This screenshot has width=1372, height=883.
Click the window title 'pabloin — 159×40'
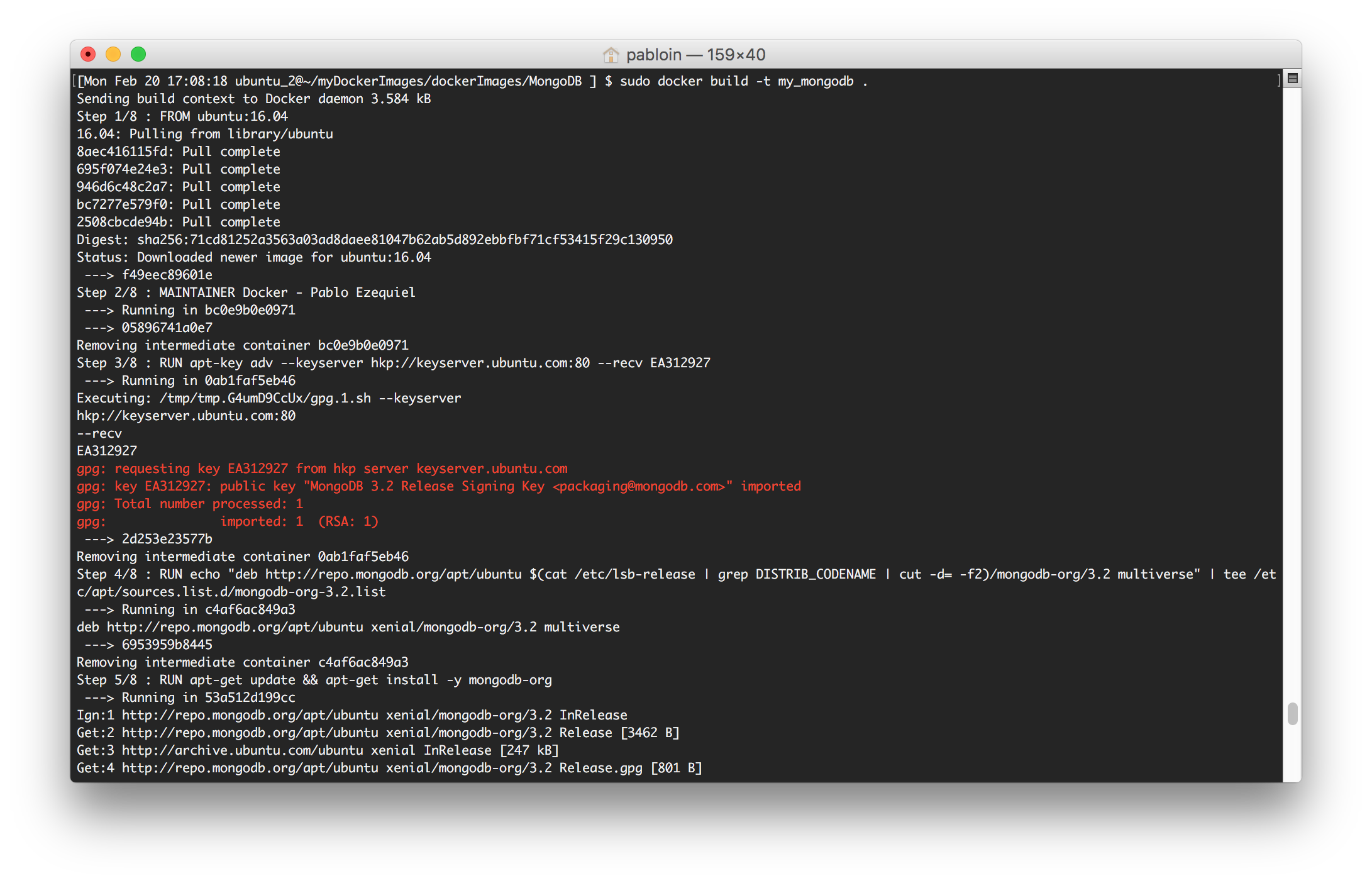pos(695,55)
